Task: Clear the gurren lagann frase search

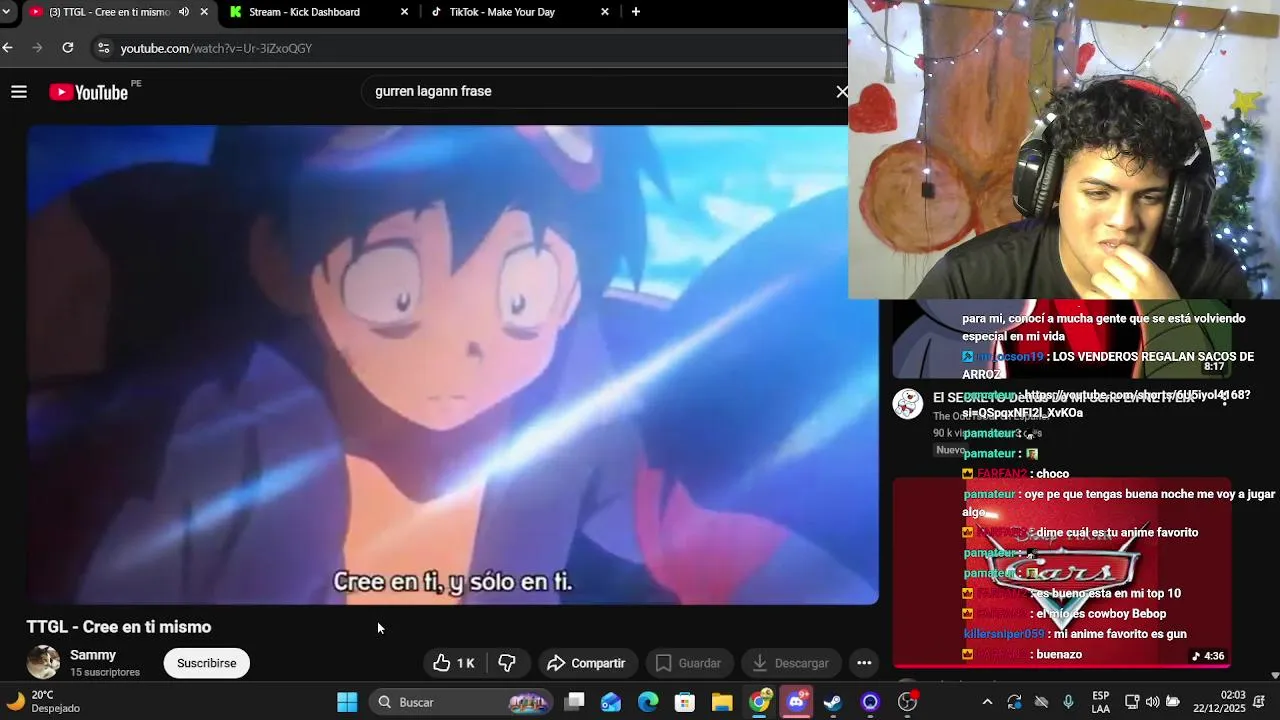Action: (841, 92)
